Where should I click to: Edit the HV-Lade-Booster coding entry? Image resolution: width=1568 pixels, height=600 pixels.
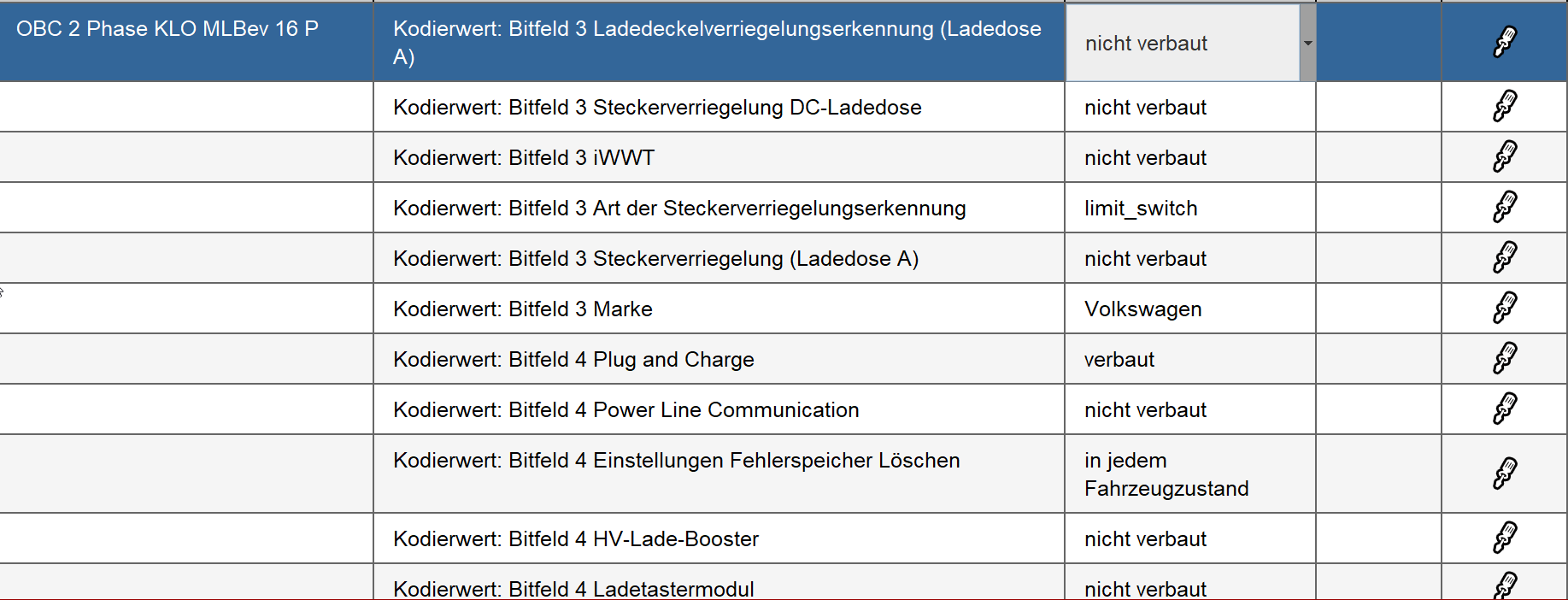tap(1505, 538)
